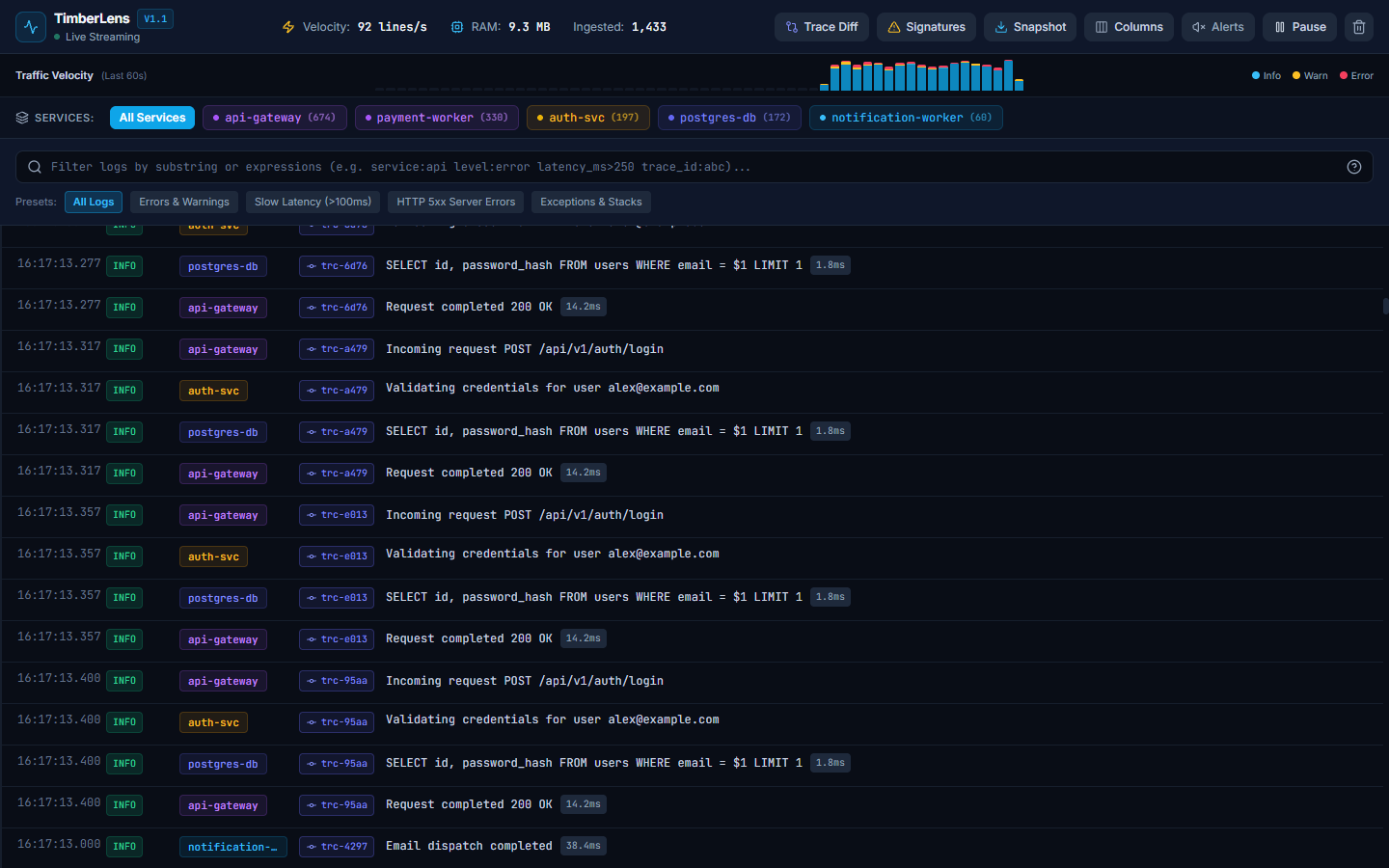1389x868 pixels.
Task: Open trace trc-4297 on notification row
Action: tap(337, 847)
